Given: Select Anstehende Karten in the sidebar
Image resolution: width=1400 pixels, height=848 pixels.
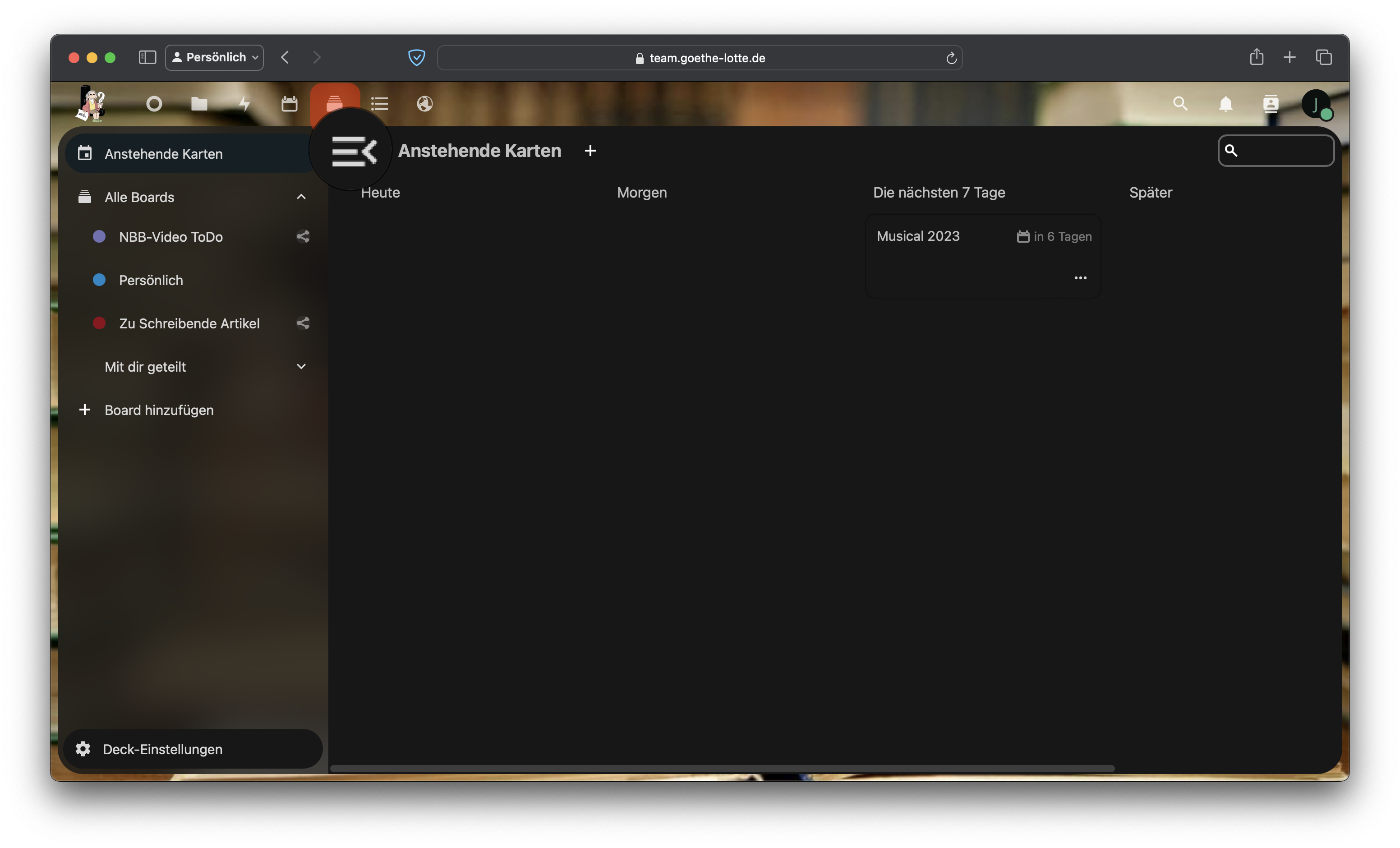Looking at the screenshot, I should point(164,154).
